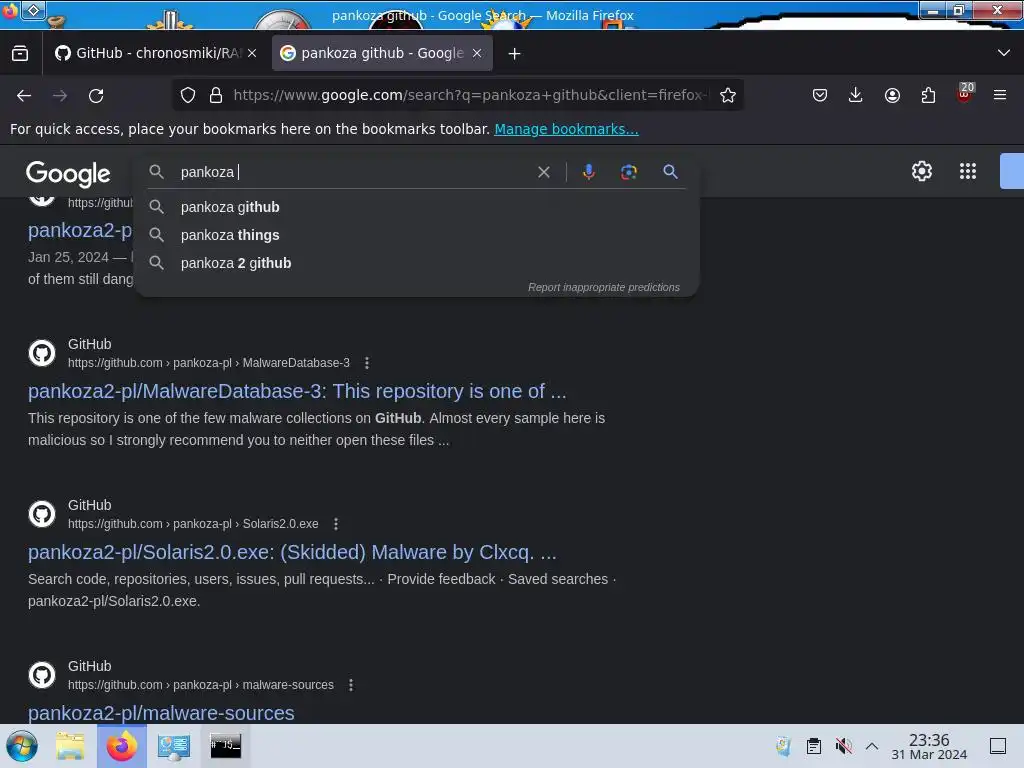Screen dimensions: 1024x768
Task: Open the Start menu on the taskbar
Action: (22, 746)
